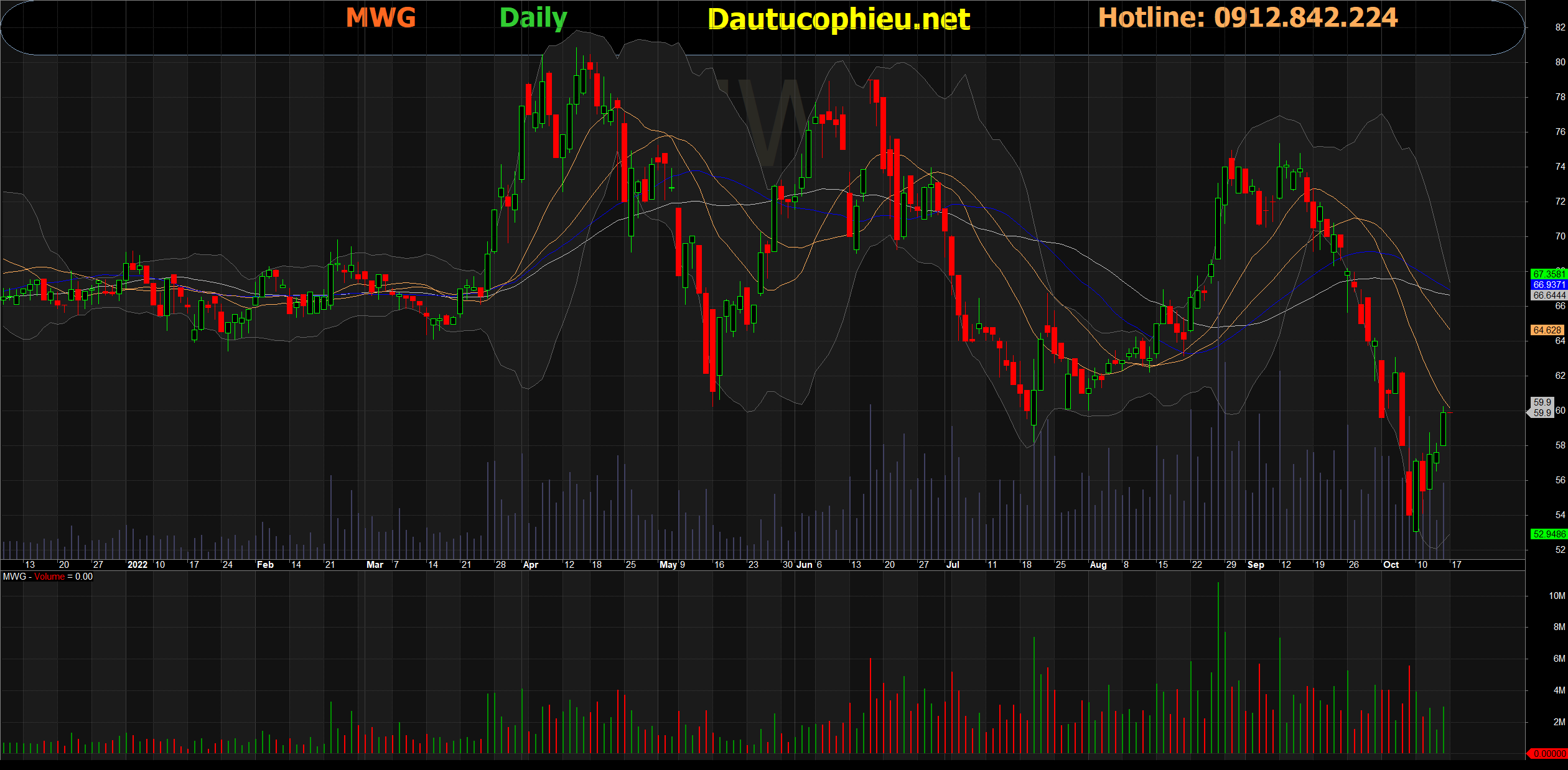Click the Daily timeframe label
This screenshot has height=770, width=1568.
click(x=533, y=17)
